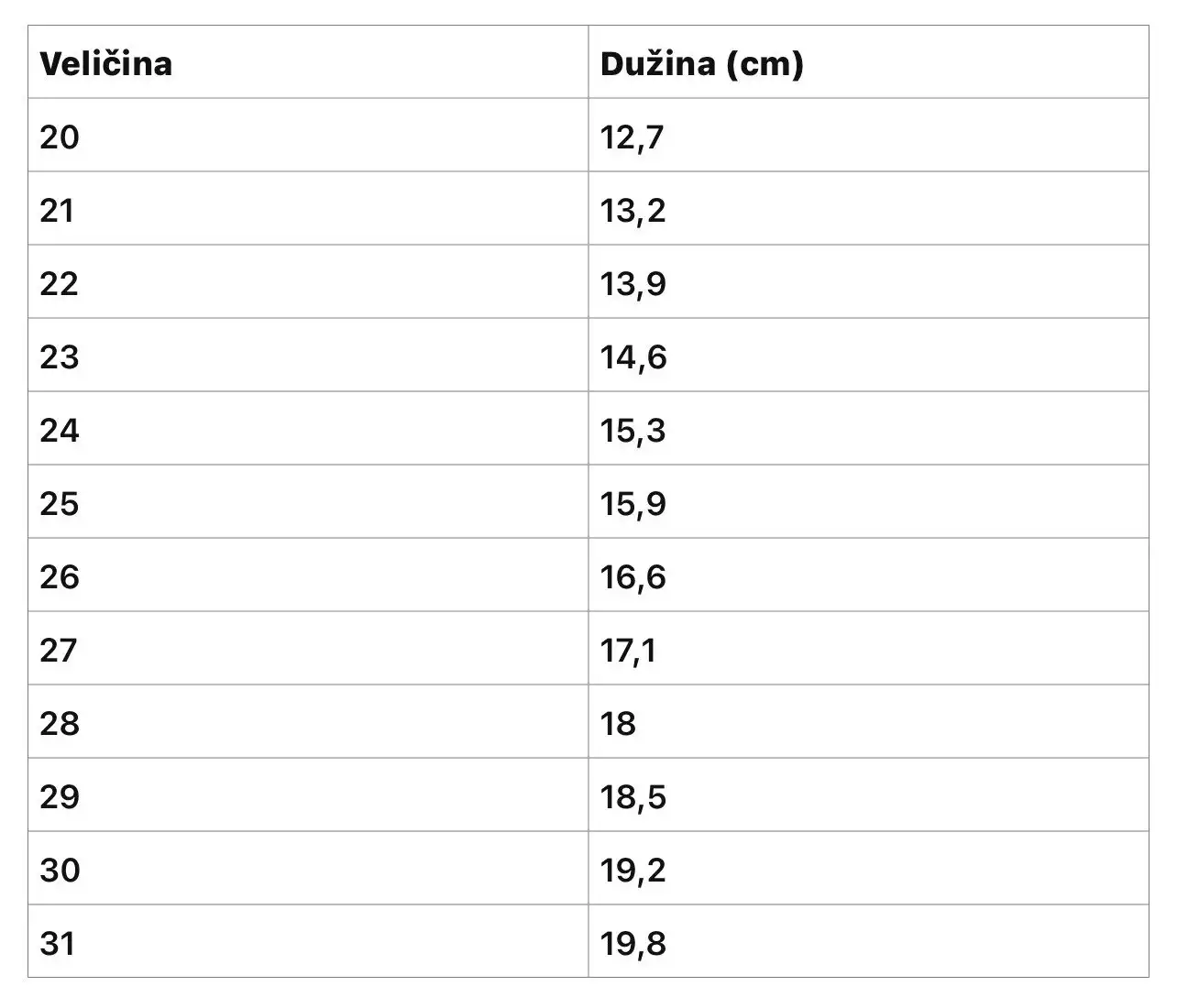Image resolution: width=1177 pixels, height=1008 pixels.
Task: Select the 19,2 length cell
Action: point(632,870)
